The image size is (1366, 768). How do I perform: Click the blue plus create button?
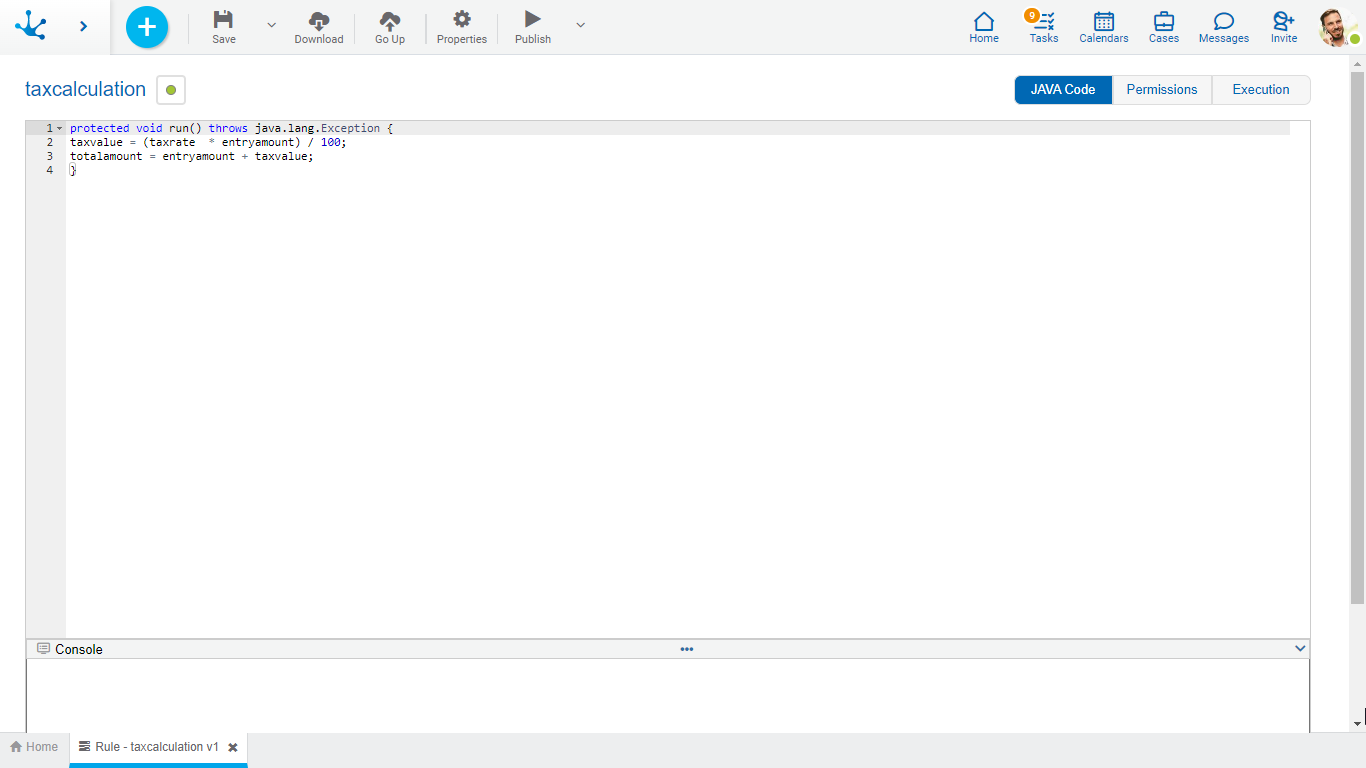pos(147,27)
